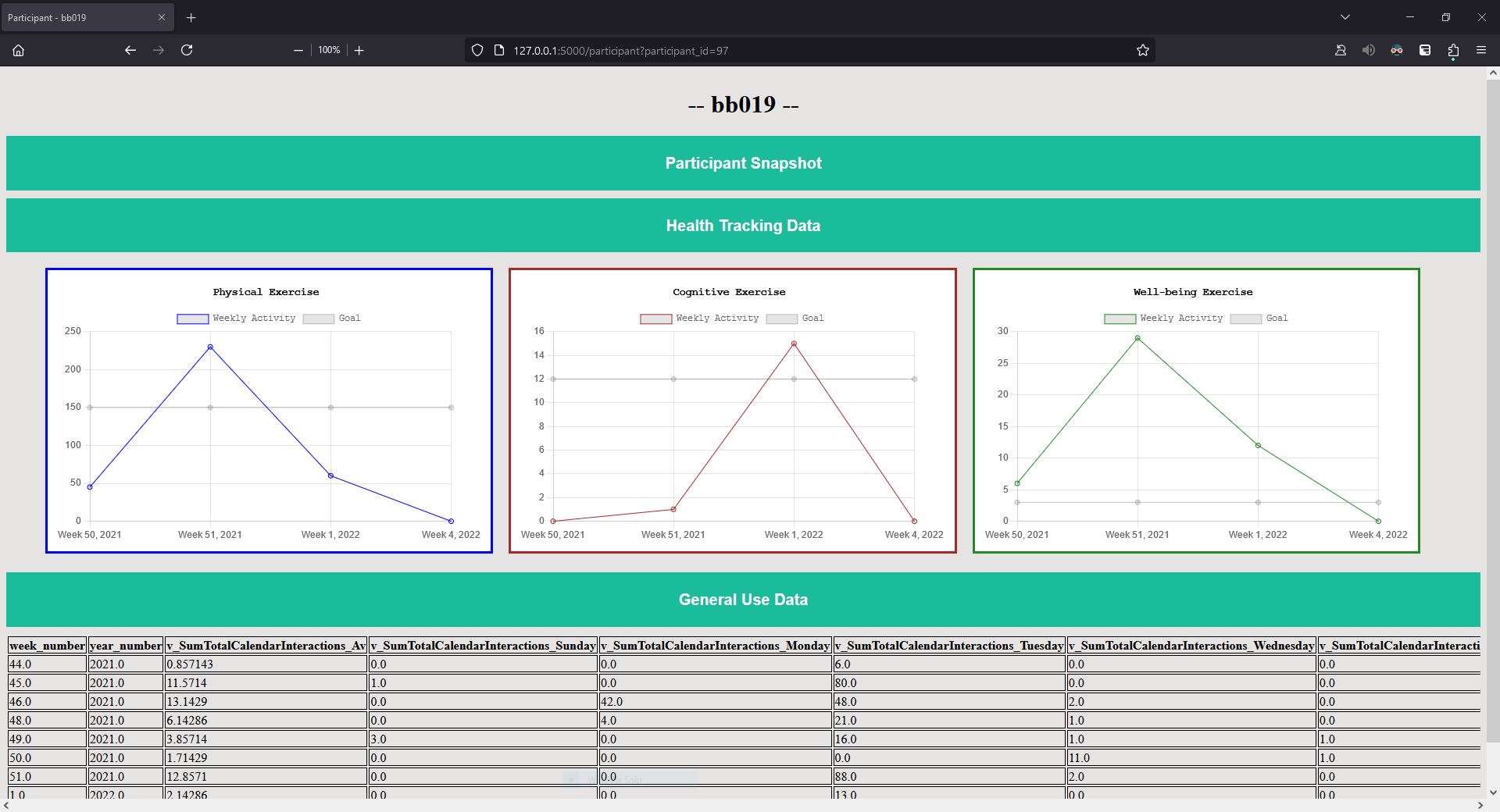Toggle Weekly Activity legend in Physical Exercise
The height and width of the screenshot is (812, 1500).
[x=237, y=319]
